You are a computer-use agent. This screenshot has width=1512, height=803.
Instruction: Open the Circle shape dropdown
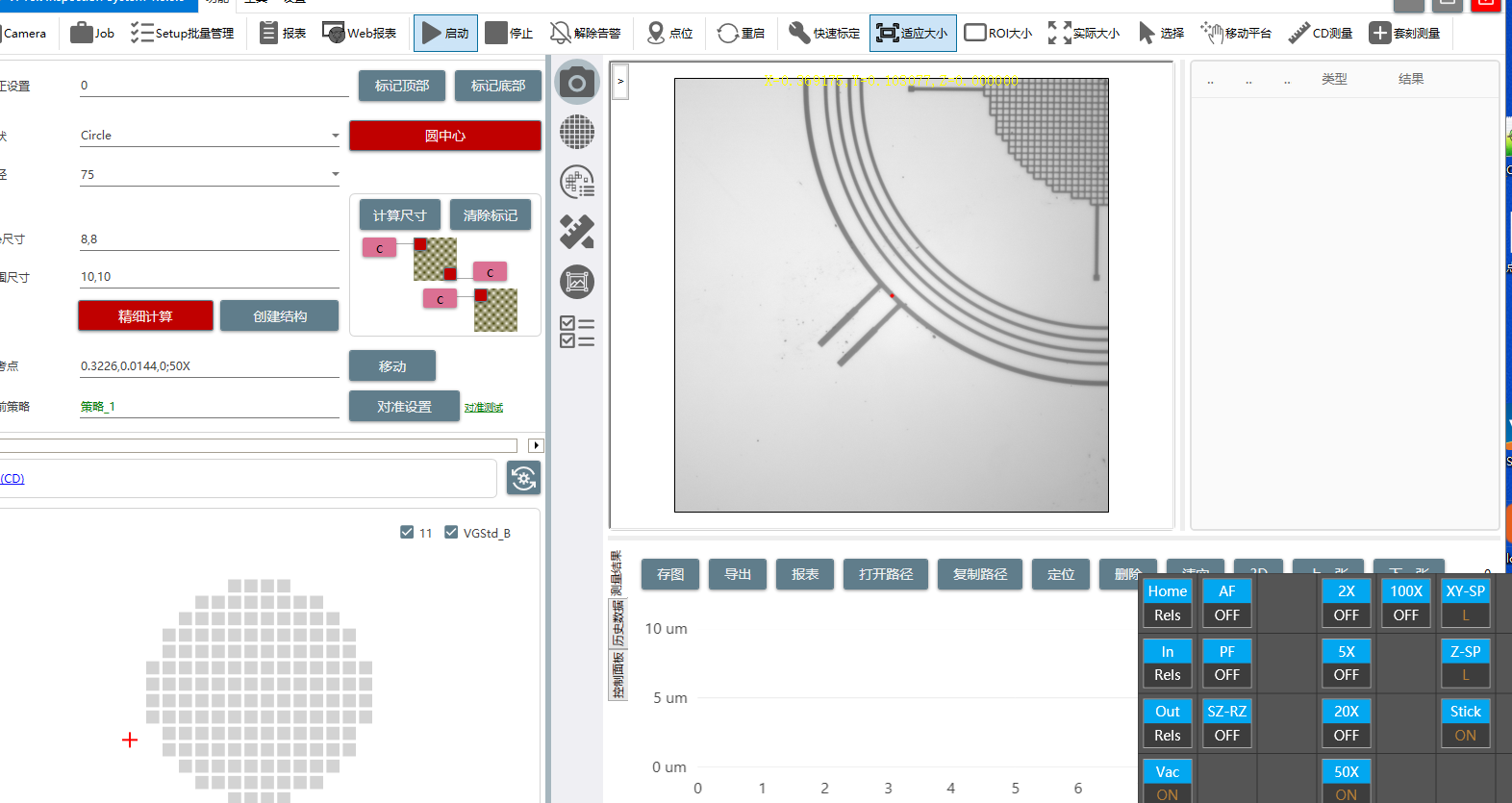click(x=210, y=136)
